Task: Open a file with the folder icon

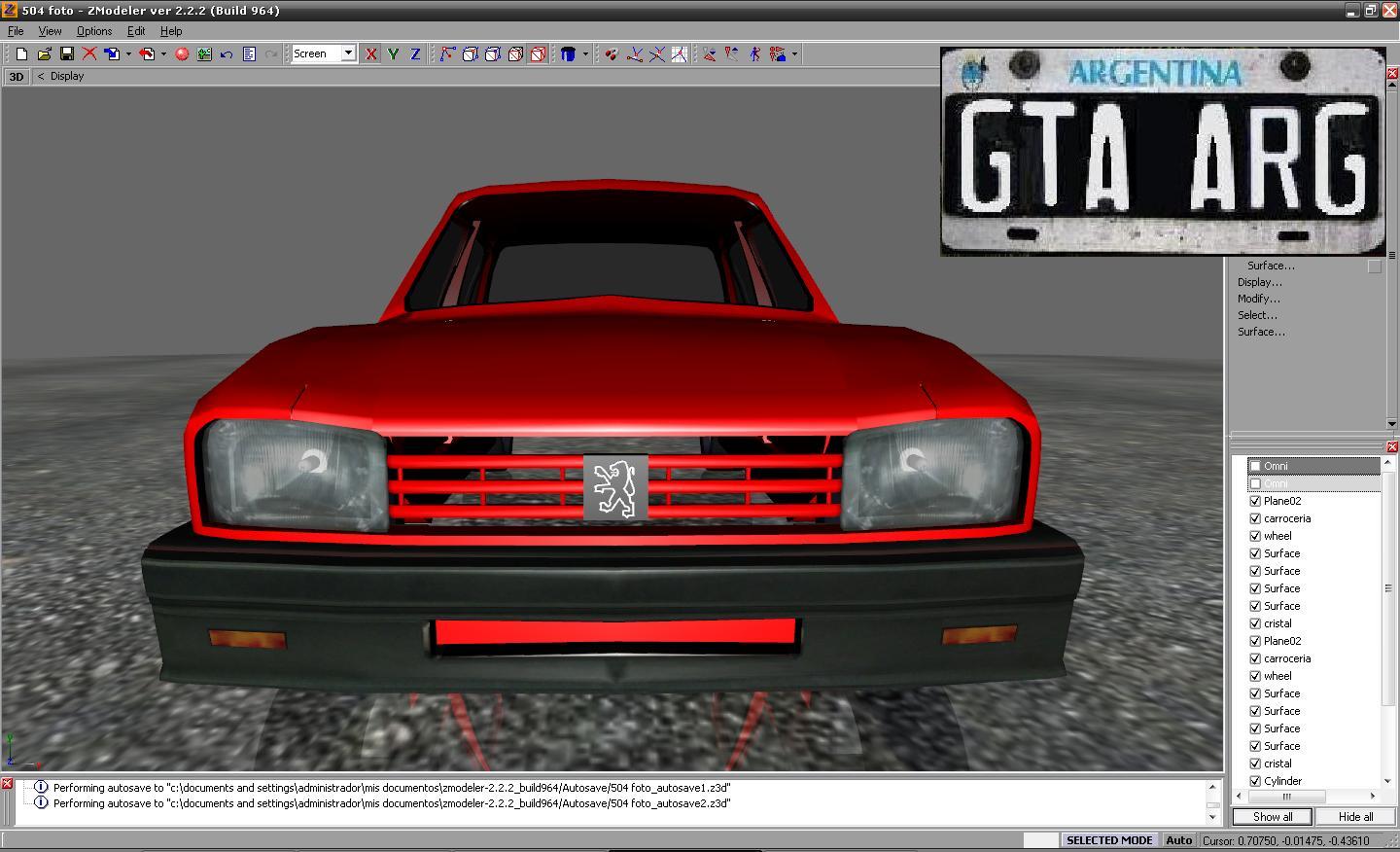Action: (45, 54)
